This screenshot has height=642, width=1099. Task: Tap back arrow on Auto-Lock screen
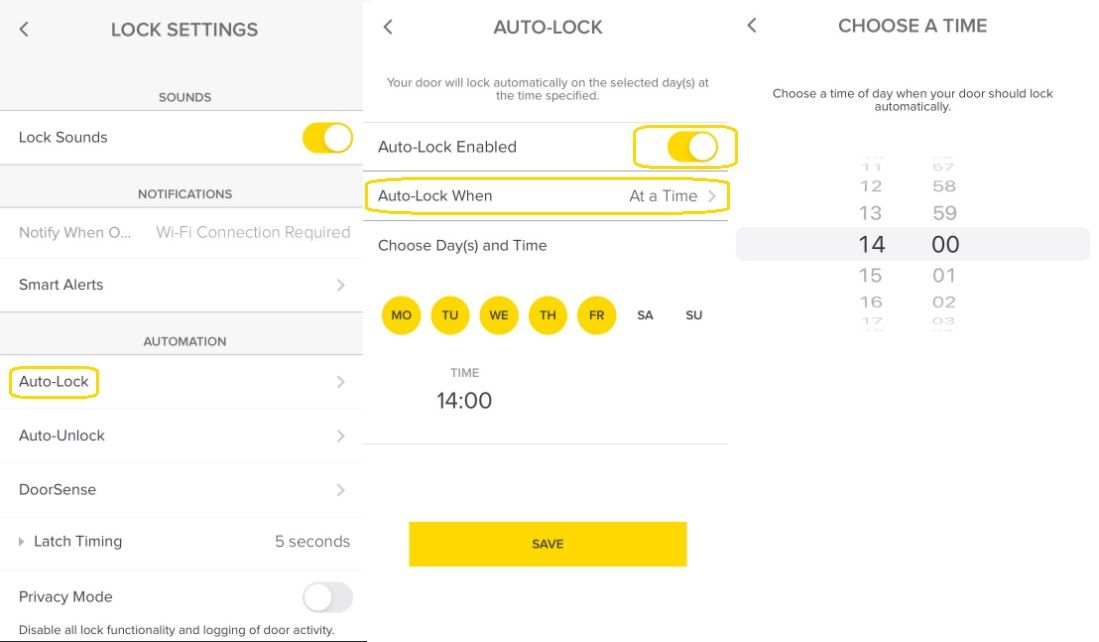coord(388,27)
